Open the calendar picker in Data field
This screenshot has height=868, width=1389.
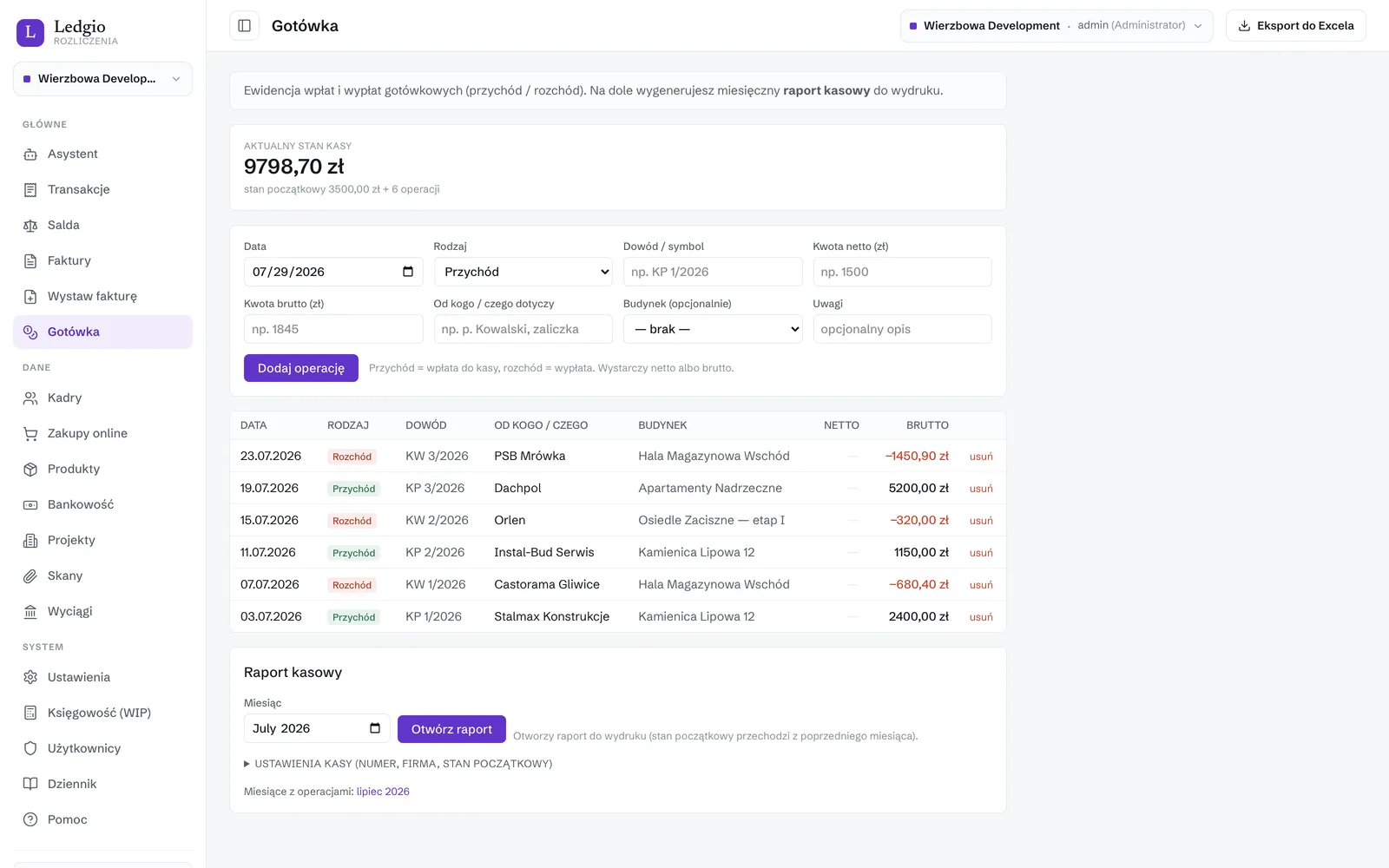[x=408, y=272]
